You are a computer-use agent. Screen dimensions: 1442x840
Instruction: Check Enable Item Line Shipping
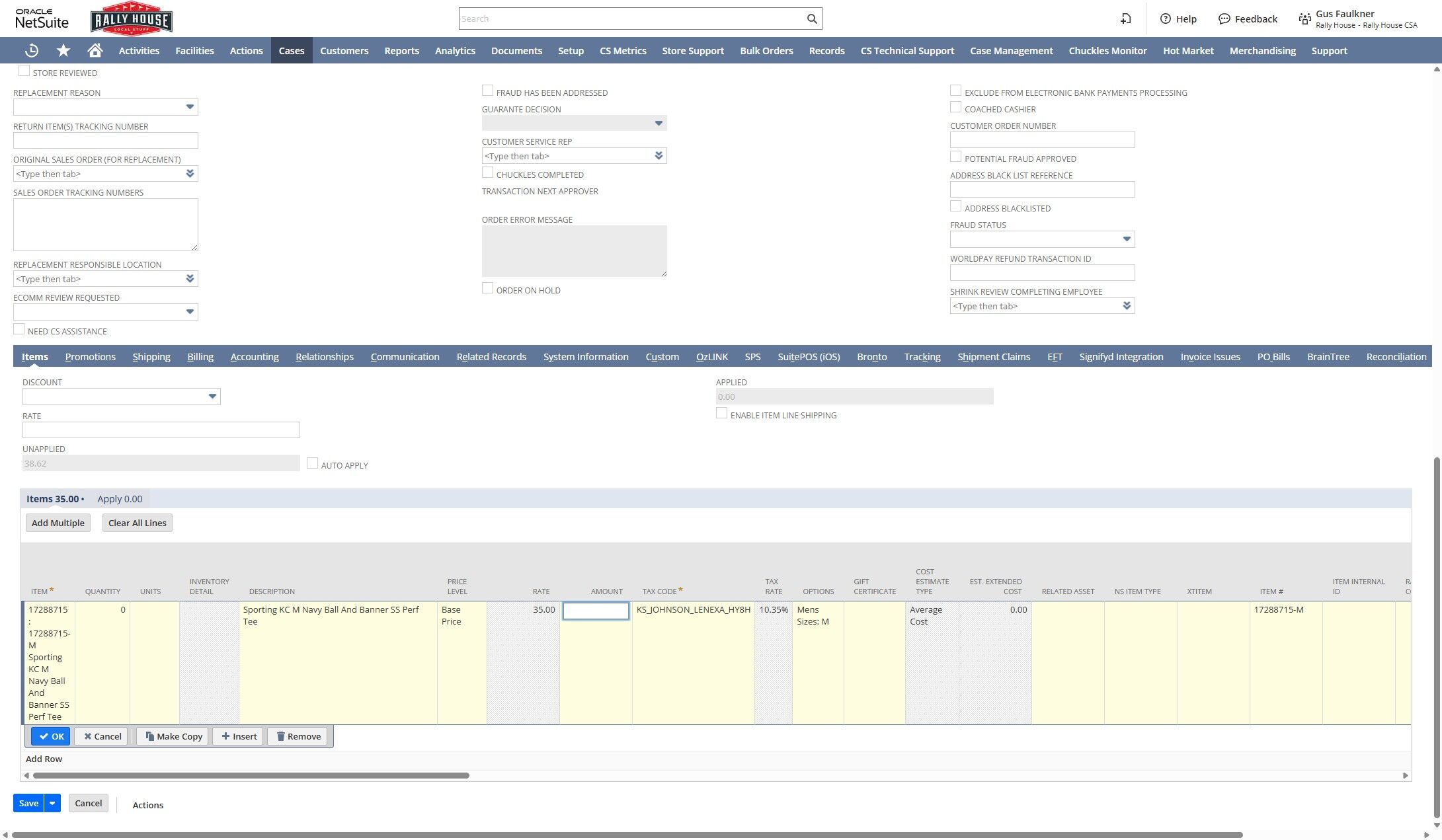(x=721, y=413)
